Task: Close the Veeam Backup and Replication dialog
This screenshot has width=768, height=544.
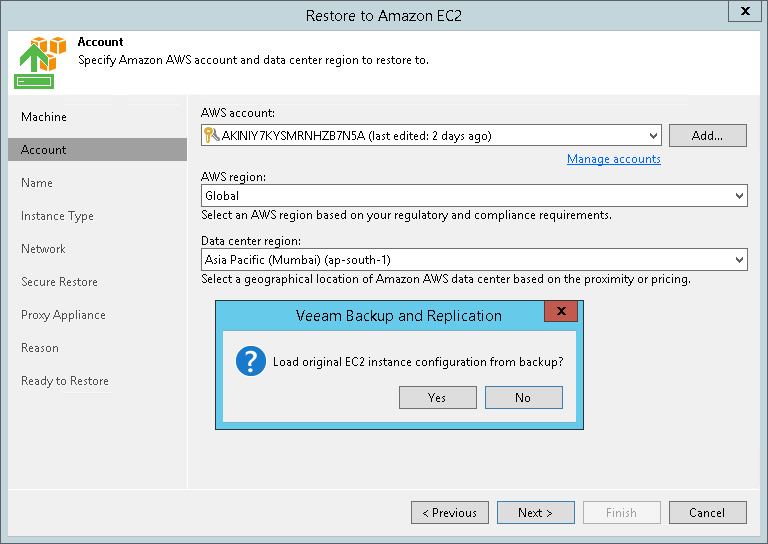Action: tap(561, 313)
